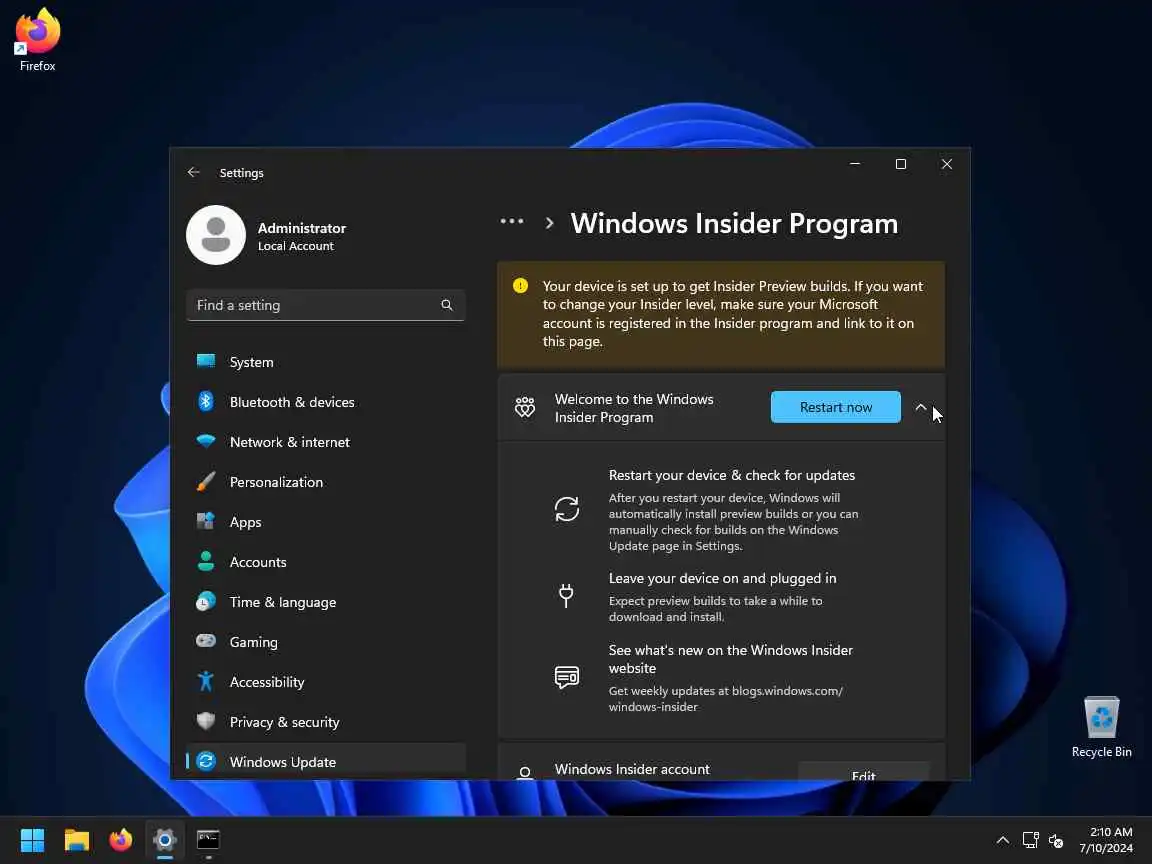Screen dimensions: 1152x864
Task: Click the Administrator profile avatar
Action: [x=216, y=235]
